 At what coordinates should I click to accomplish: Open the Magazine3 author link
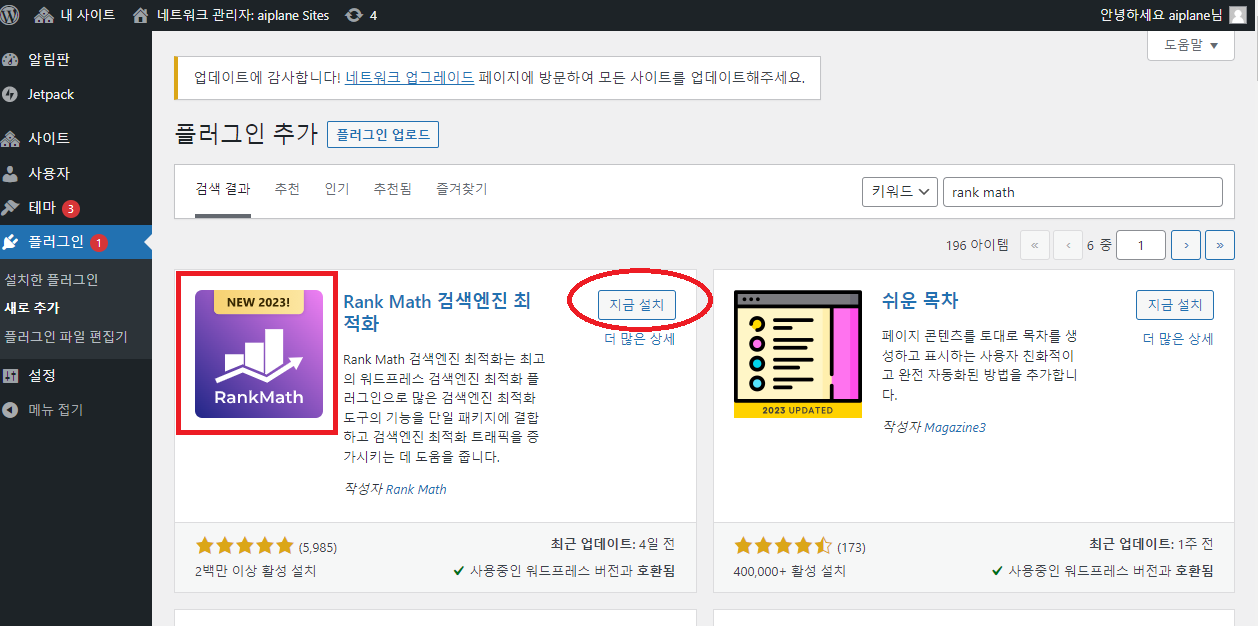pyautogui.click(x=955, y=427)
